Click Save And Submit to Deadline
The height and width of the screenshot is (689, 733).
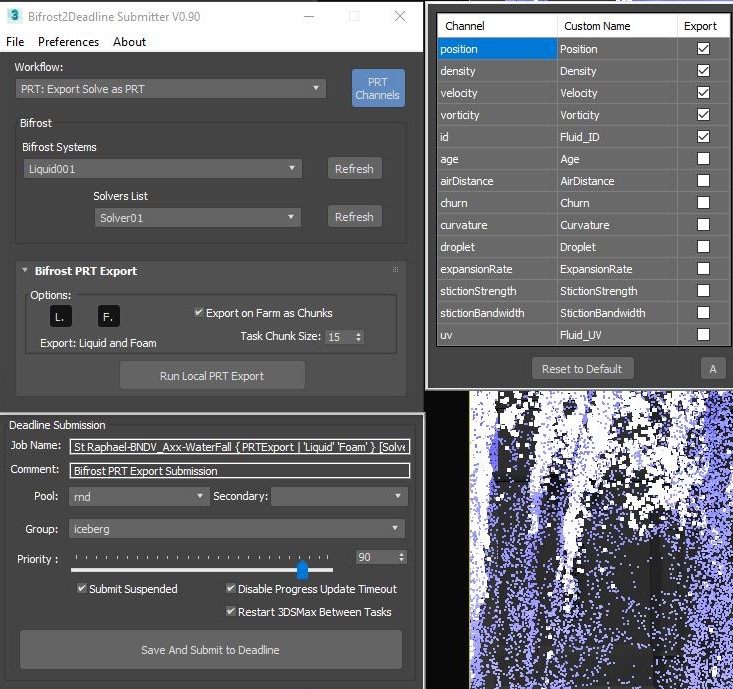click(210, 650)
